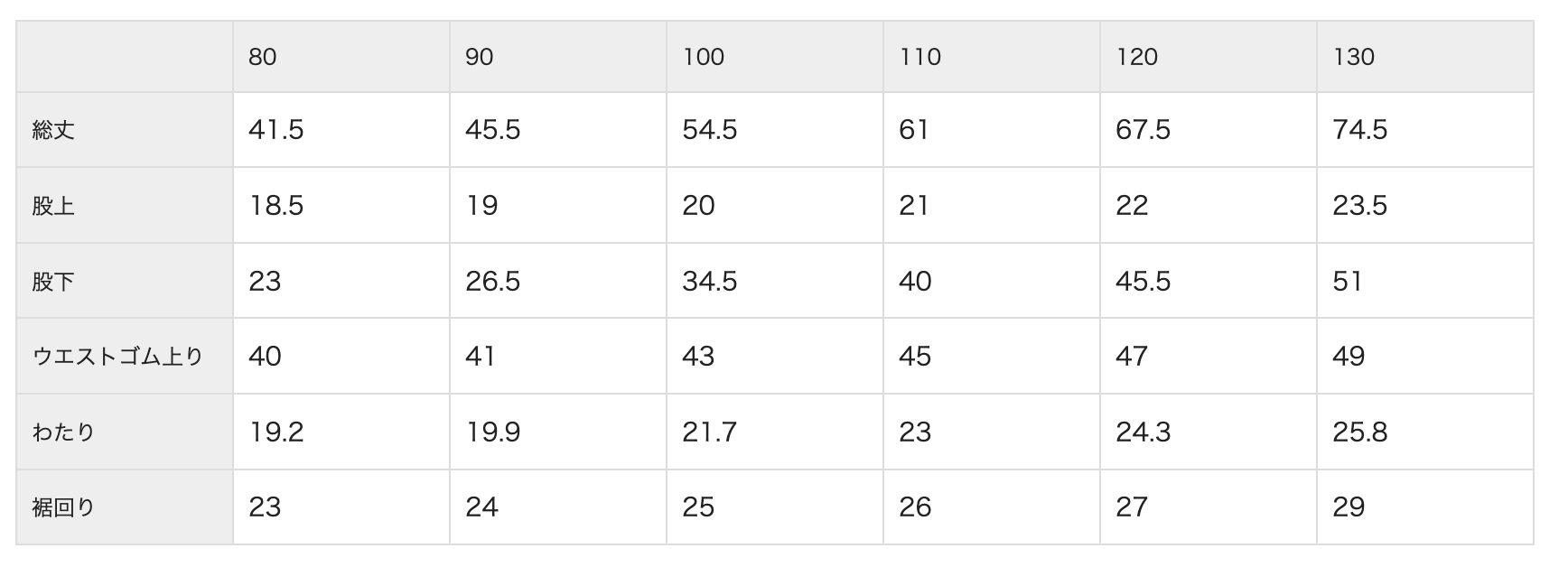Click the 120 size column header

point(1137,57)
